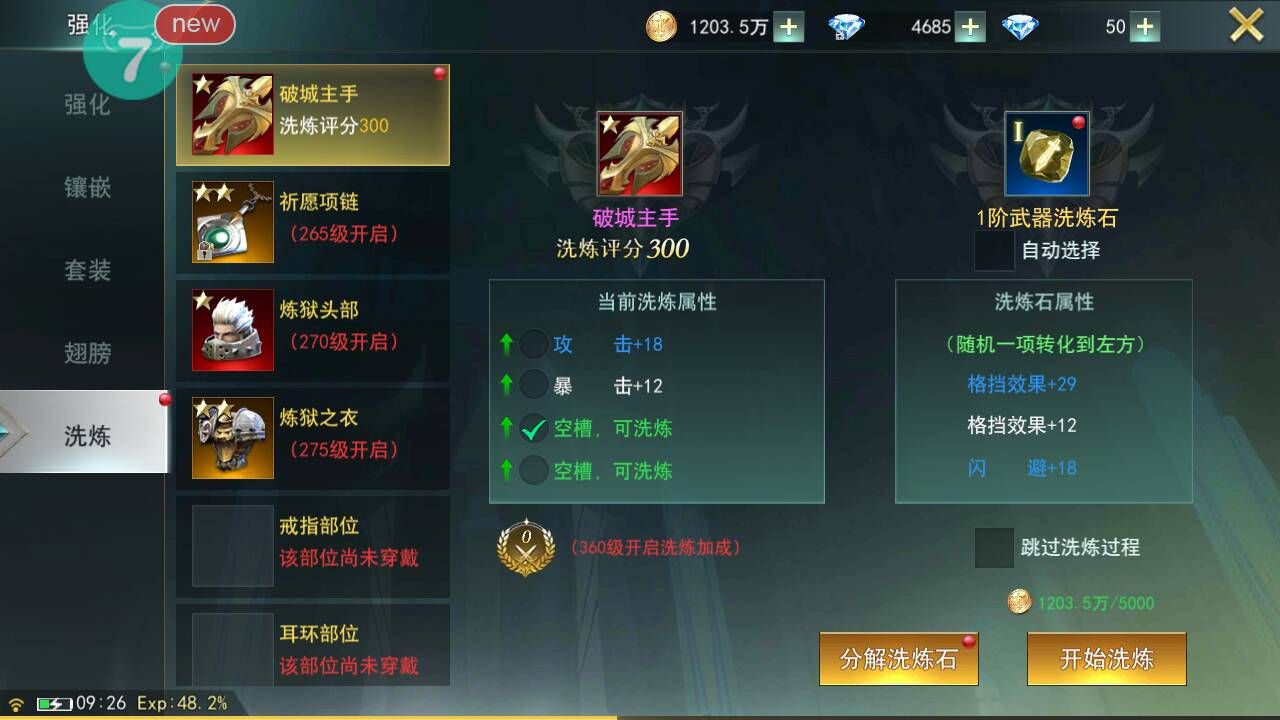Select the 祈愿项链 necklace icon
1280x720 pixels.
click(x=233, y=222)
